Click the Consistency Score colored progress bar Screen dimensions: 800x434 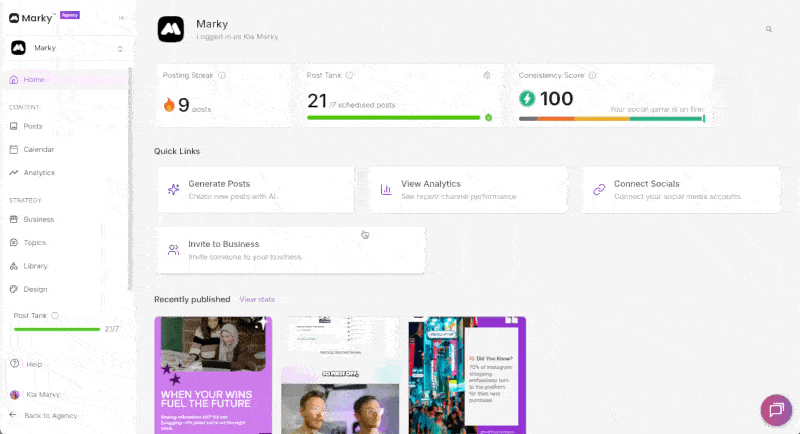point(611,118)
